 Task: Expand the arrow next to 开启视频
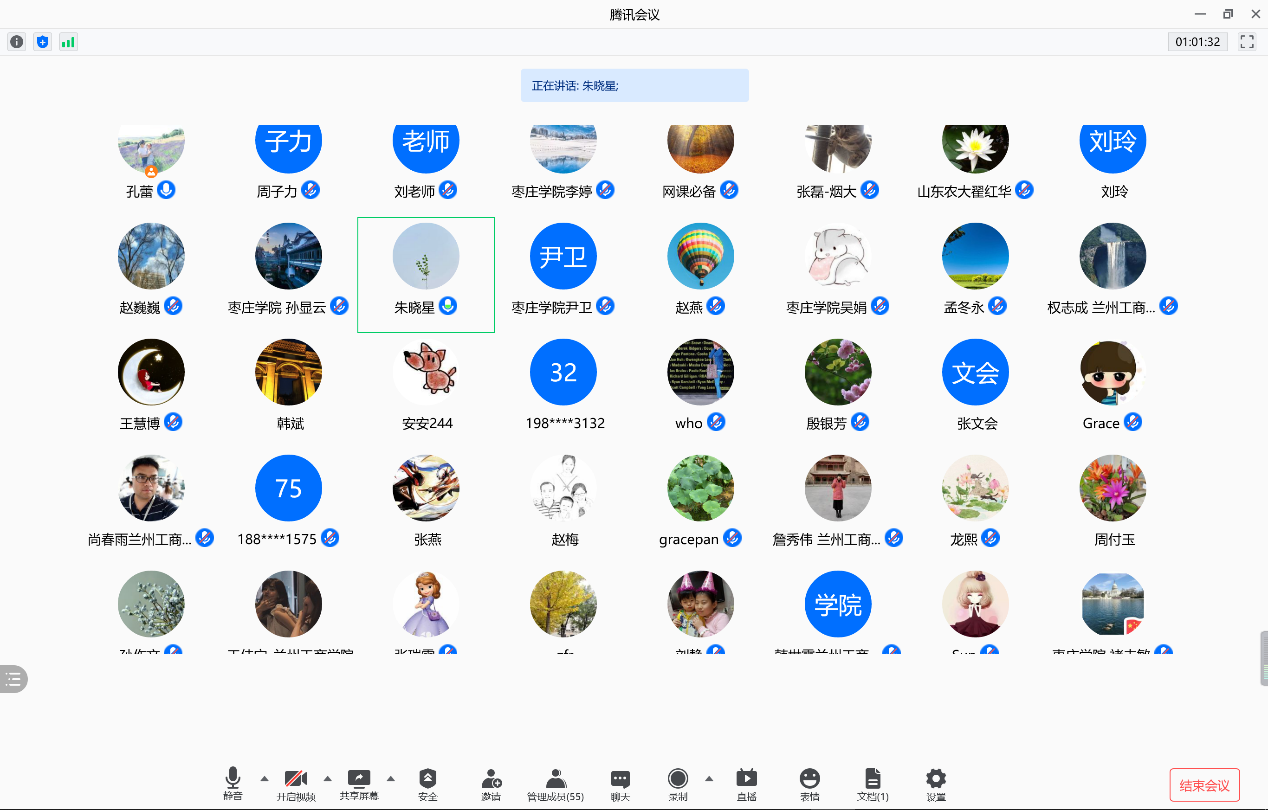coord(327,778)
